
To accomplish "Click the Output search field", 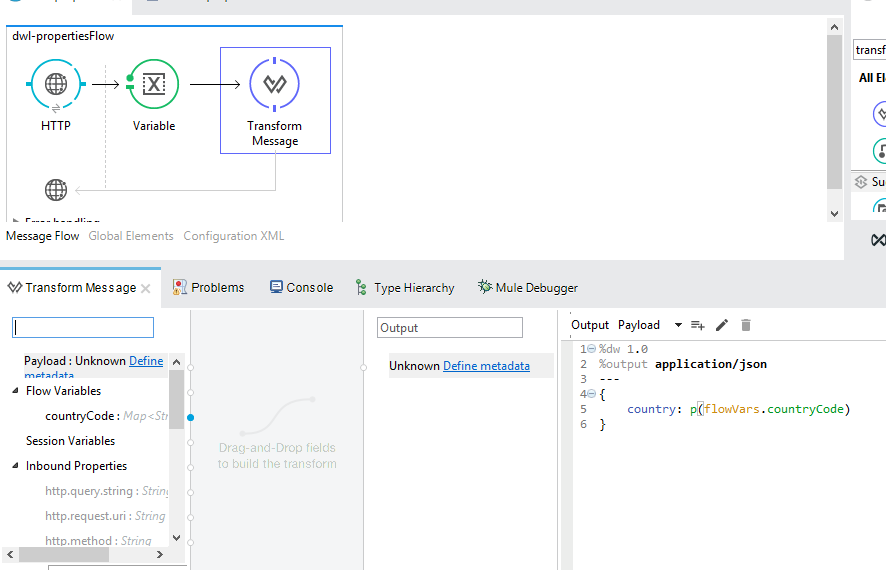I will (x=450, y=328).
